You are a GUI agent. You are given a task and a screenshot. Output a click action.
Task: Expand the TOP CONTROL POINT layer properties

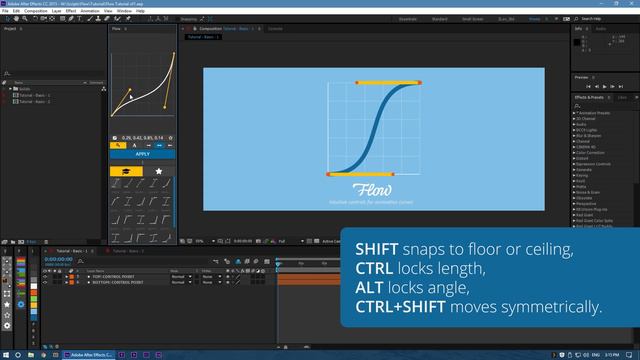[x=67, y=277]
